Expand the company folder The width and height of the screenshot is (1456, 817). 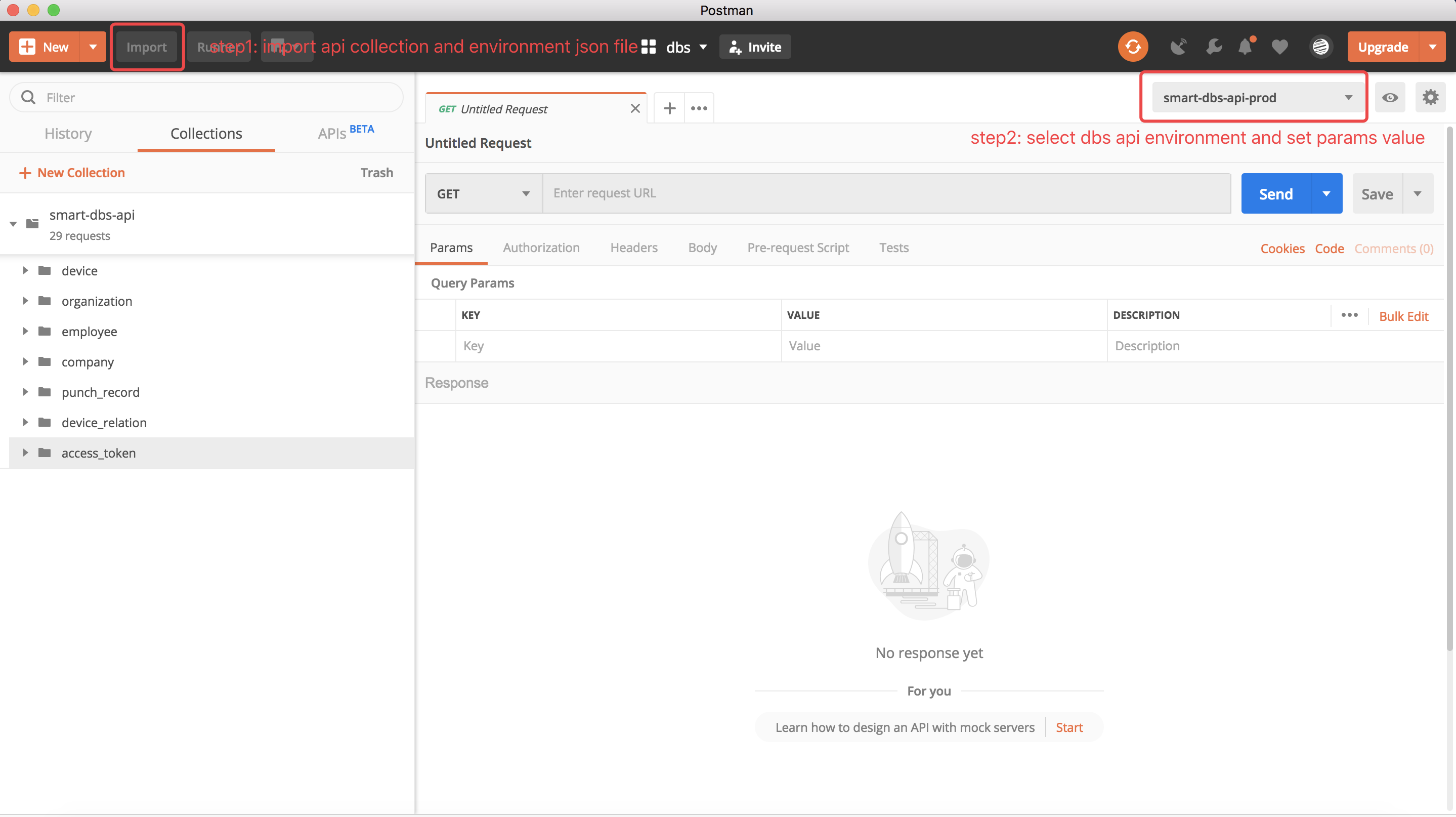tap(25, 361)
